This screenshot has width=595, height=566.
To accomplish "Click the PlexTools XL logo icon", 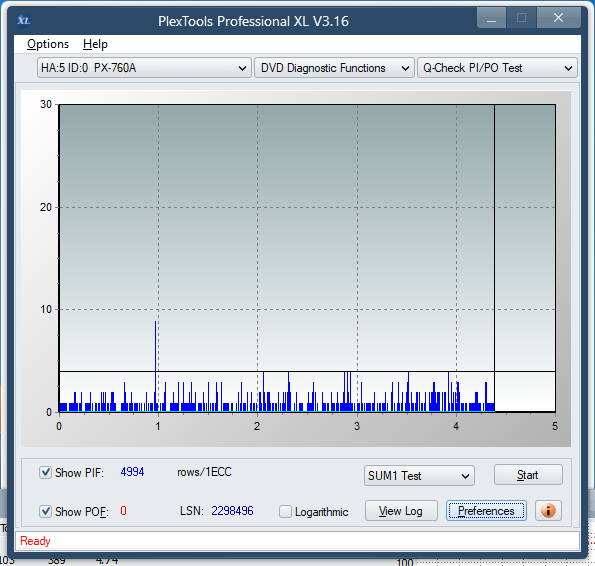I will (24, 20).
